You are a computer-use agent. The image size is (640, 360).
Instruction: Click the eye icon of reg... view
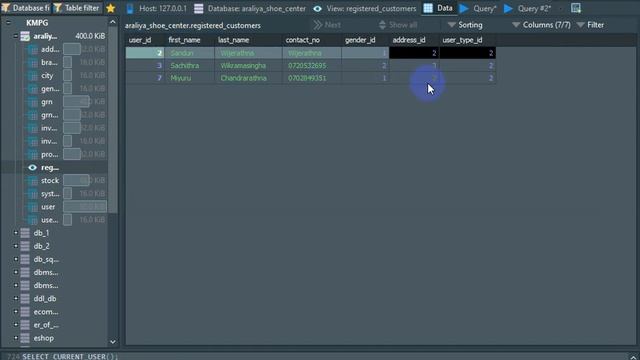coord(32,167)
